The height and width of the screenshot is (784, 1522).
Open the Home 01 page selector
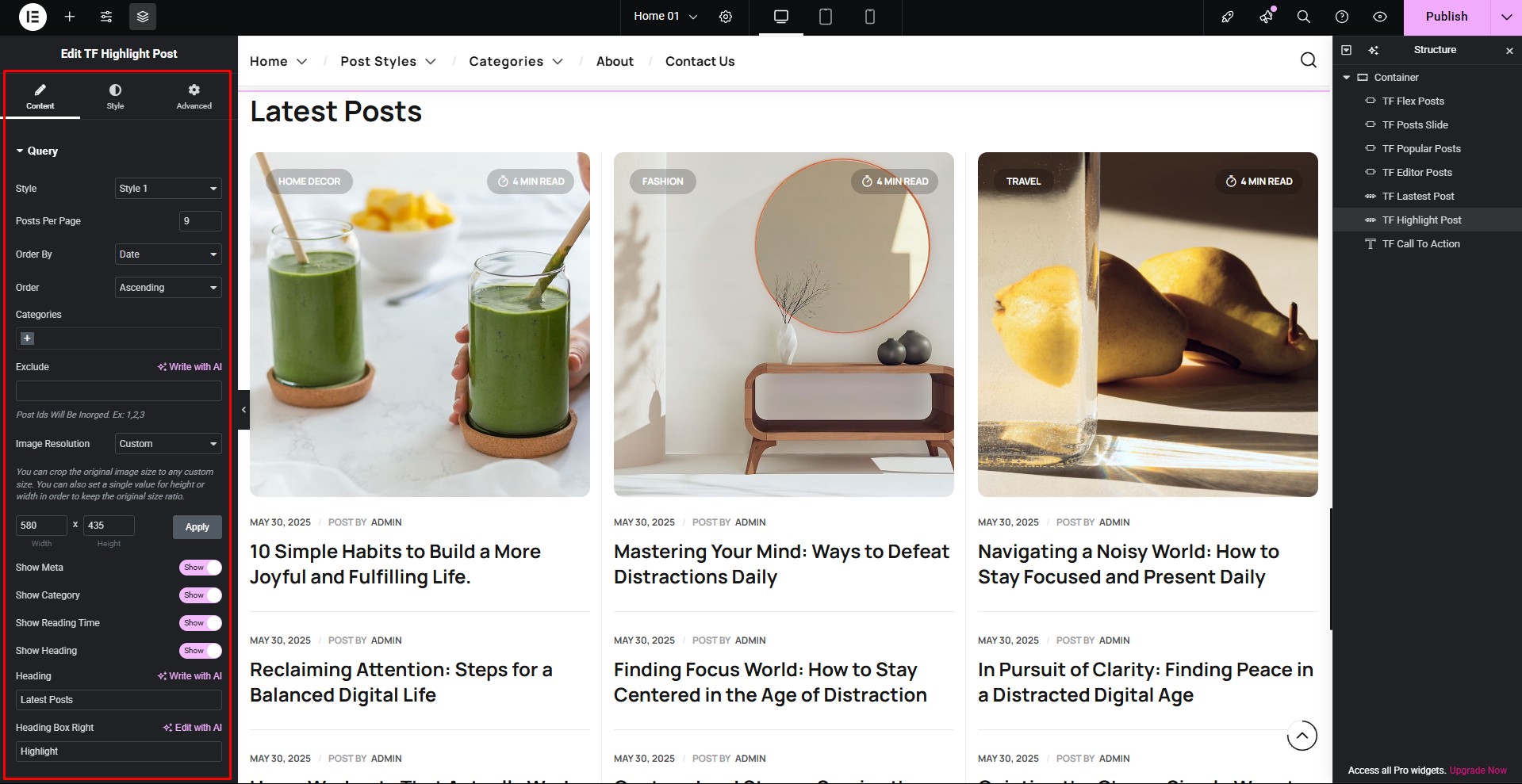tap(665, 17)
